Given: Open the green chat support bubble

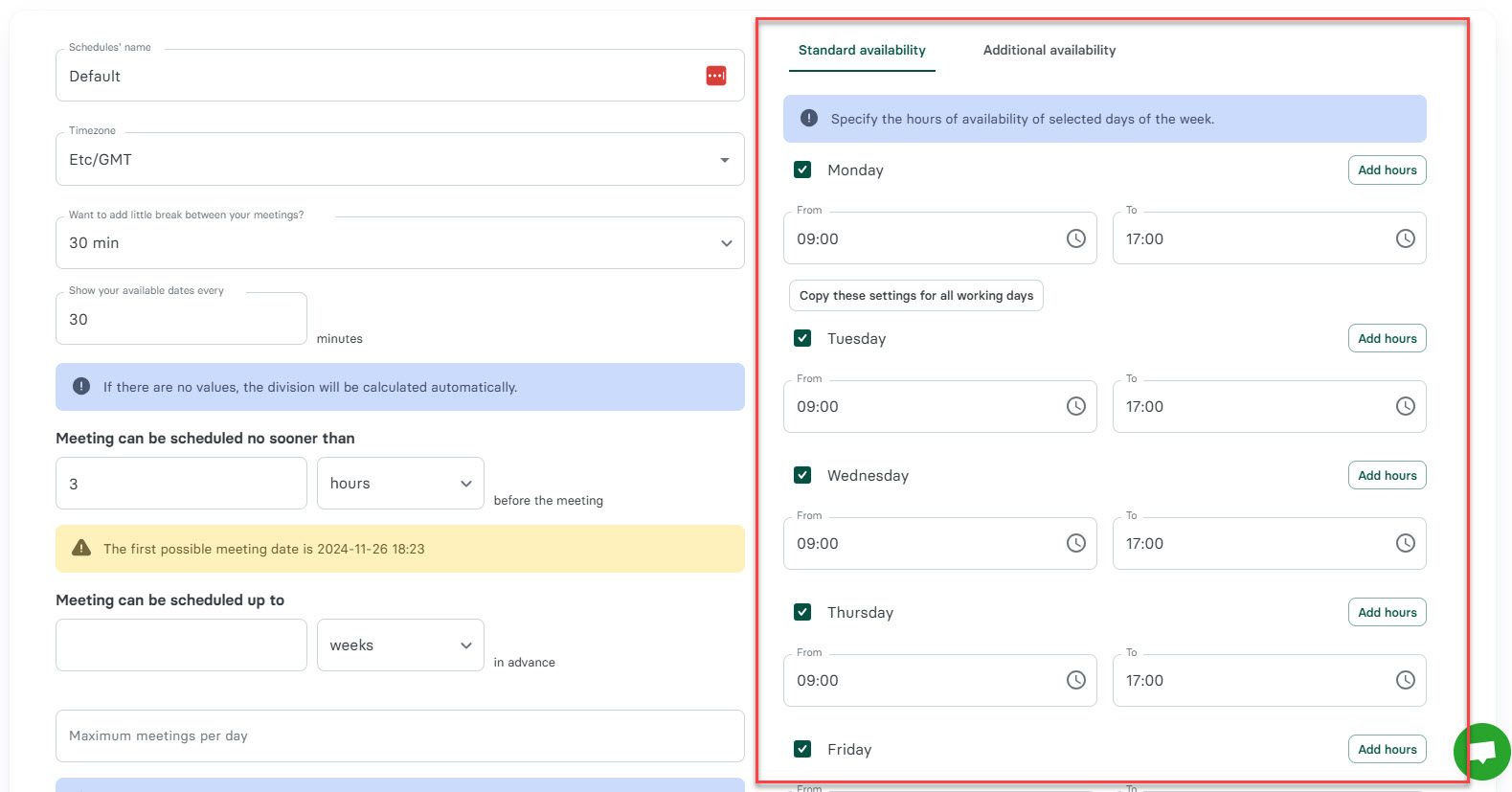Looking at the screenshot, I should point(1480,751).
